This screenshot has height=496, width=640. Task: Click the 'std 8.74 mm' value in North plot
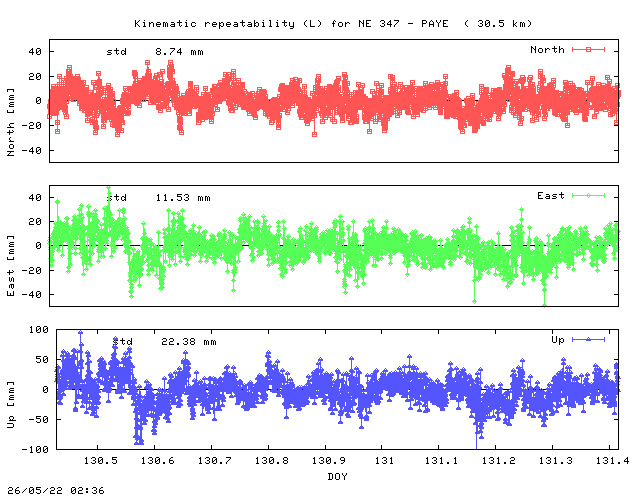(x=155, y=52)
